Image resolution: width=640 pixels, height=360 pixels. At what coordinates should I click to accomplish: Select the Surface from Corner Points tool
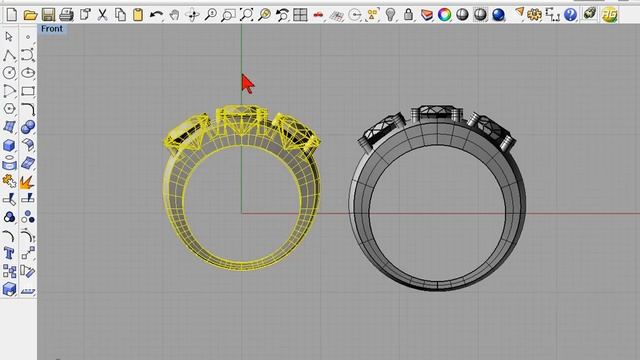[x=9, y=127]
